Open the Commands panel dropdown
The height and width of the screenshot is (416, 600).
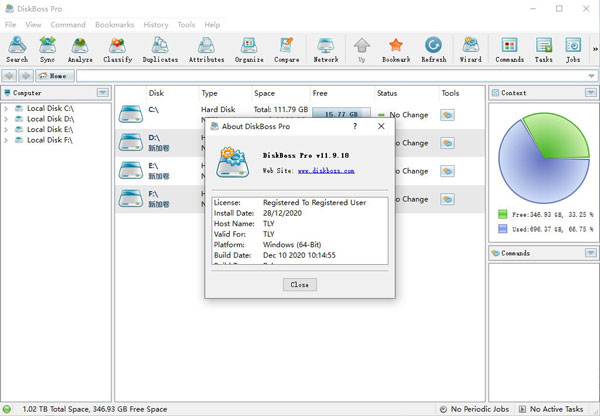point(591,253)
